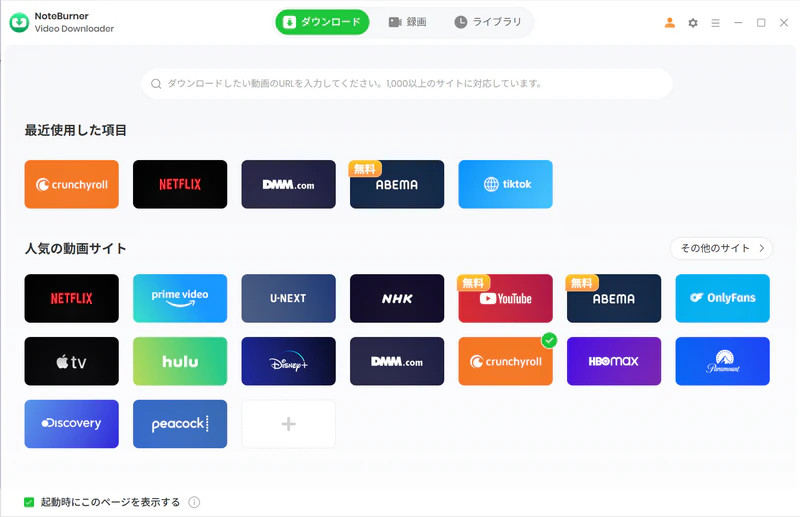Open the DMM.com tile under recently used items

(288, 184)
